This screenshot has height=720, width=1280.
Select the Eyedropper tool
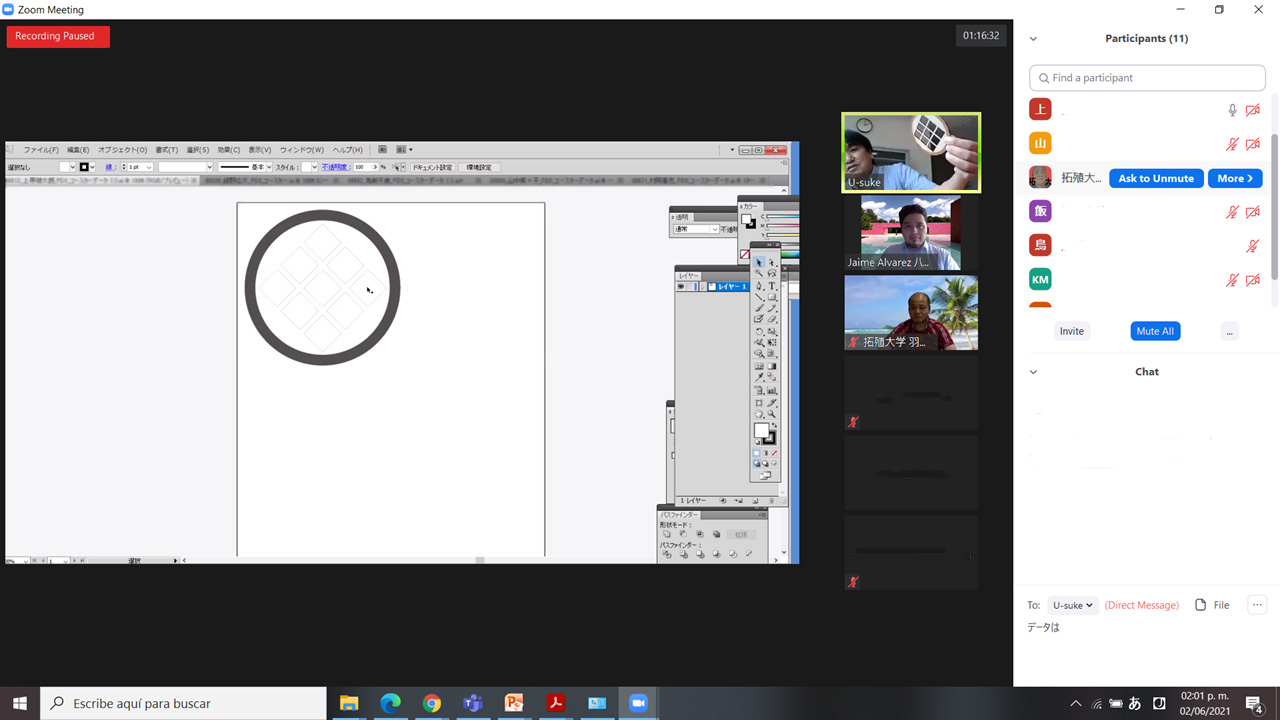(759, 377)
